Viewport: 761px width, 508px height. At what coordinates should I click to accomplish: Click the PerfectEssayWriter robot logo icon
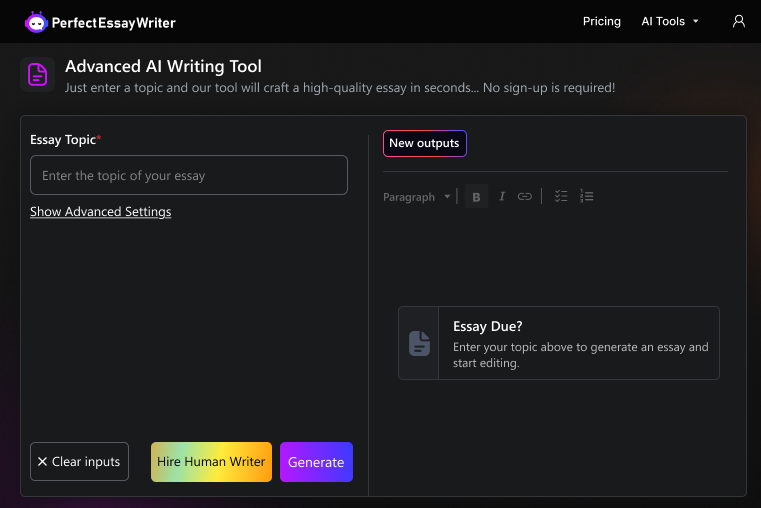(36, 22)
